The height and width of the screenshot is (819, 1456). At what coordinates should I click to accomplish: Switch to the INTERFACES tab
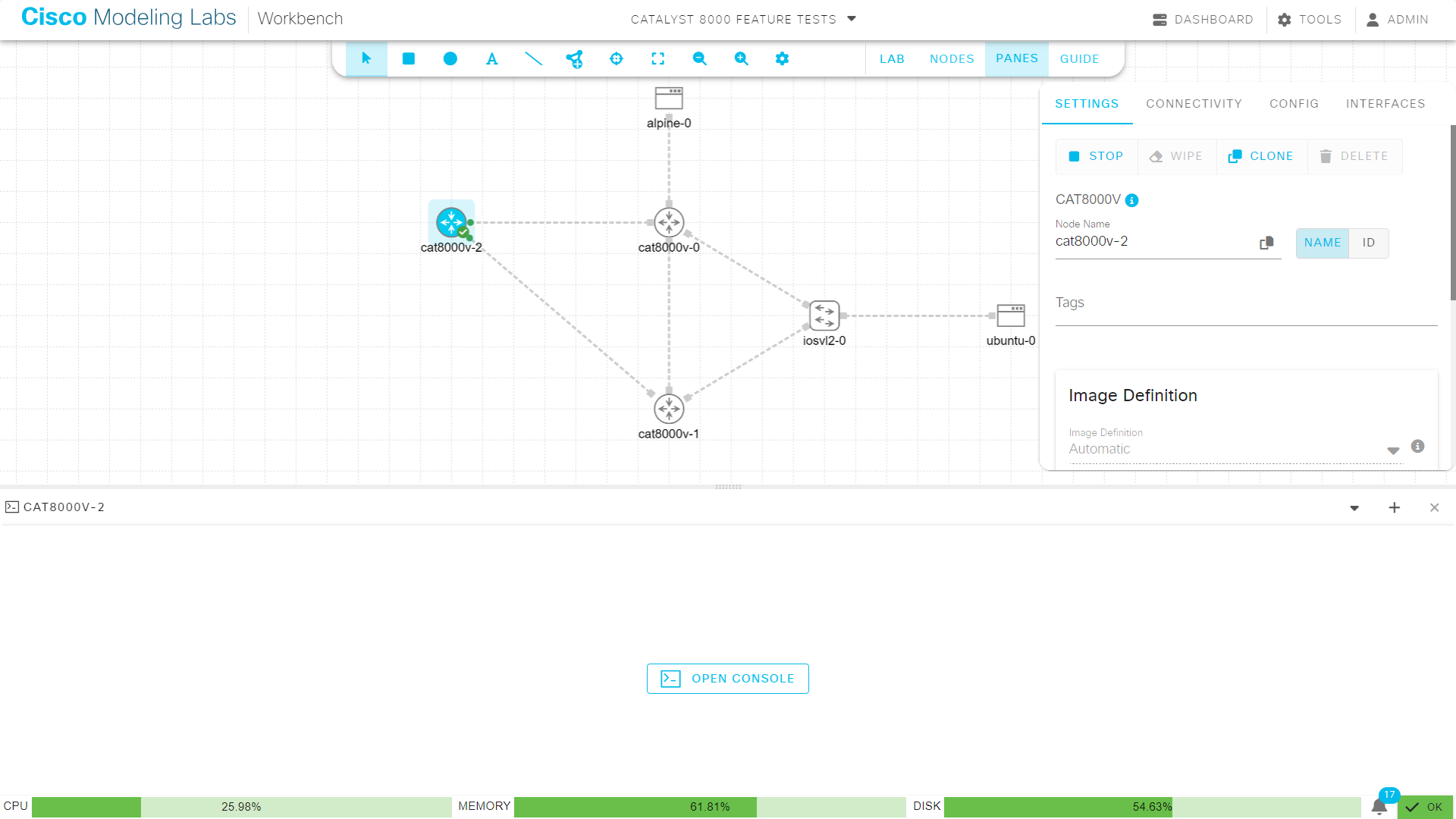pyautogui.click(x=1385, y=104)
